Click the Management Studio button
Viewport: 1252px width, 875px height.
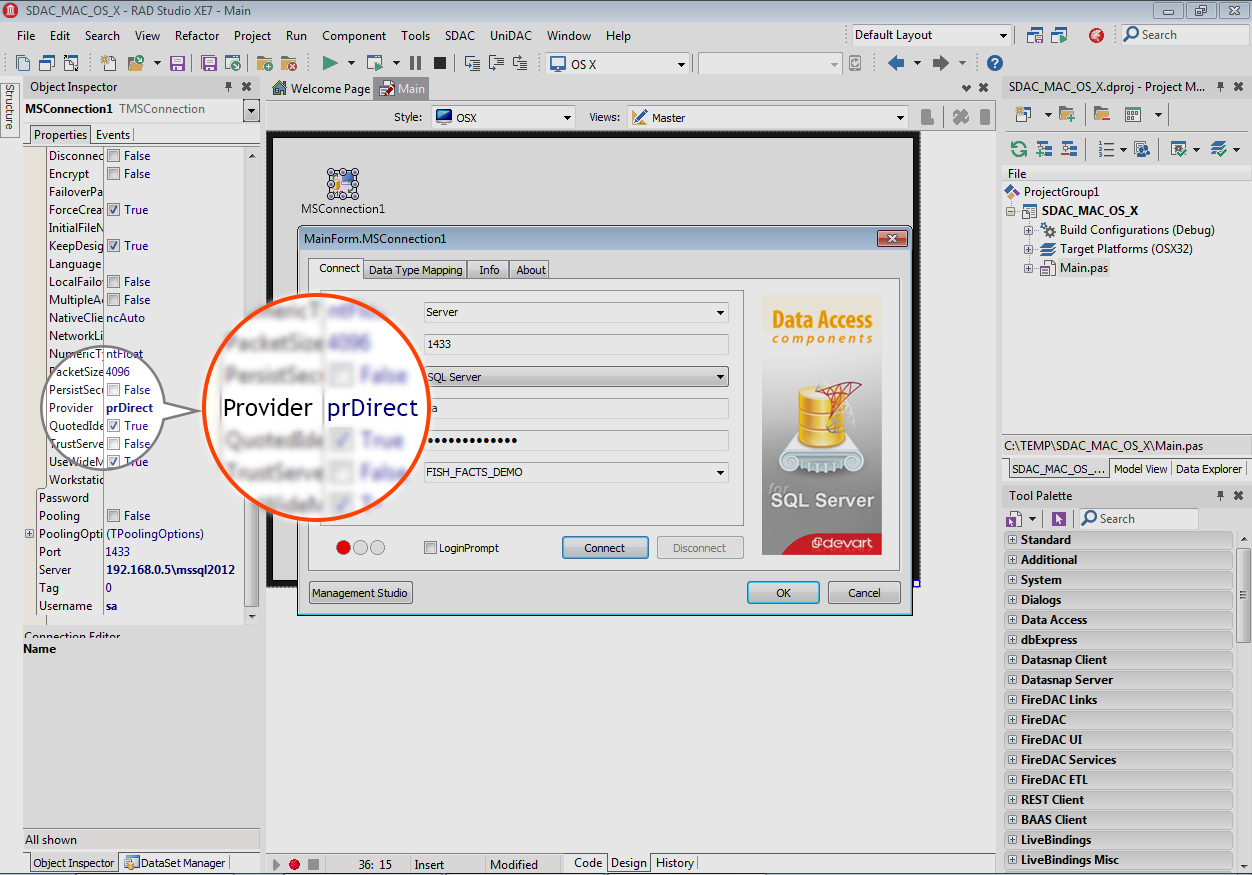(360, 593)
